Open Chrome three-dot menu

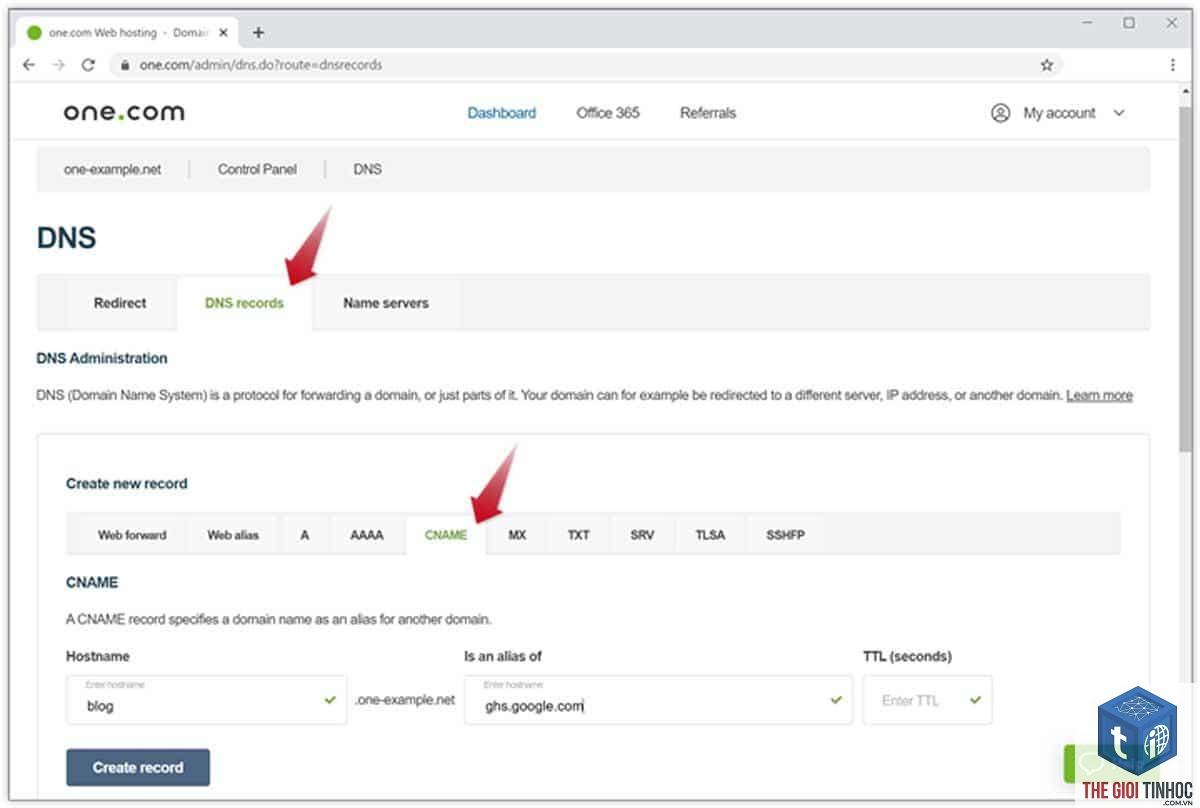(x=1172, y=65)
